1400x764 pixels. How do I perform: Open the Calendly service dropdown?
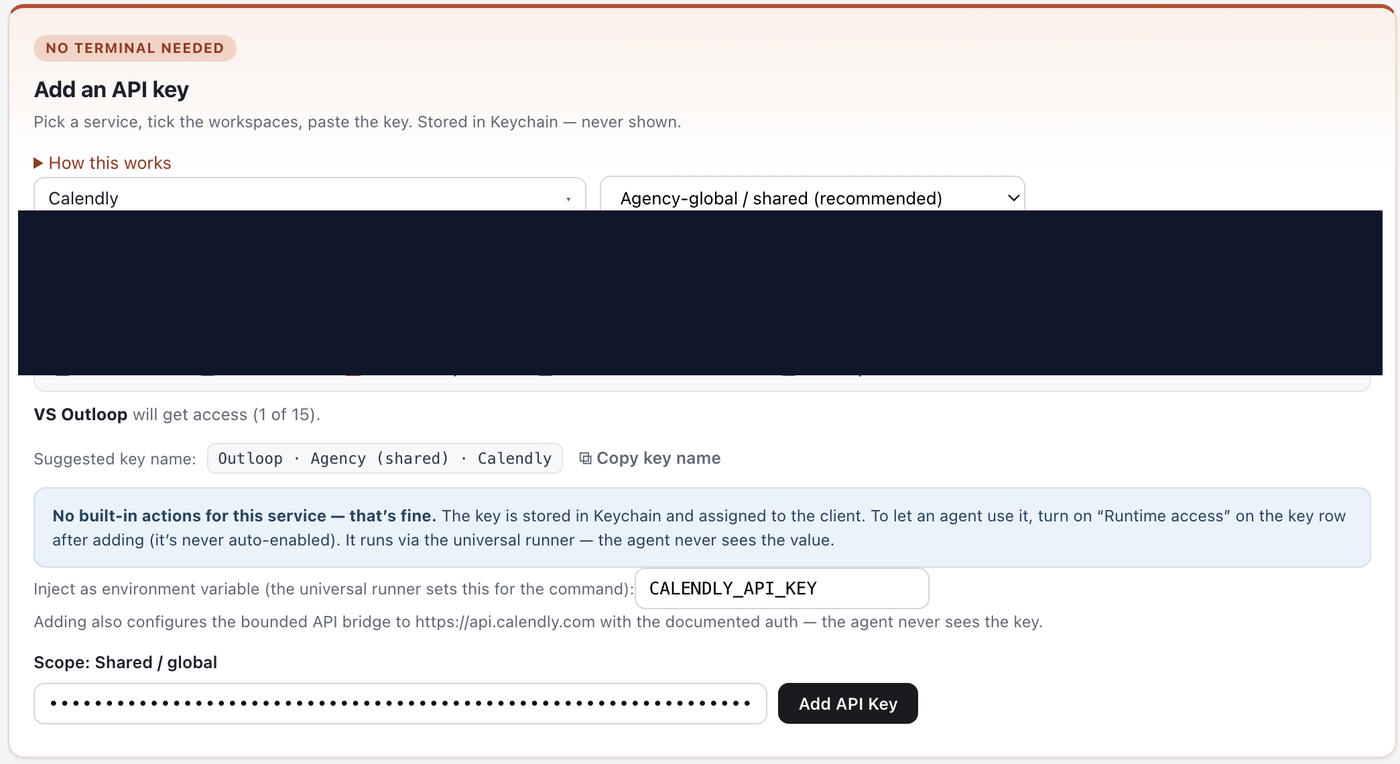click(x=310, y=195)
